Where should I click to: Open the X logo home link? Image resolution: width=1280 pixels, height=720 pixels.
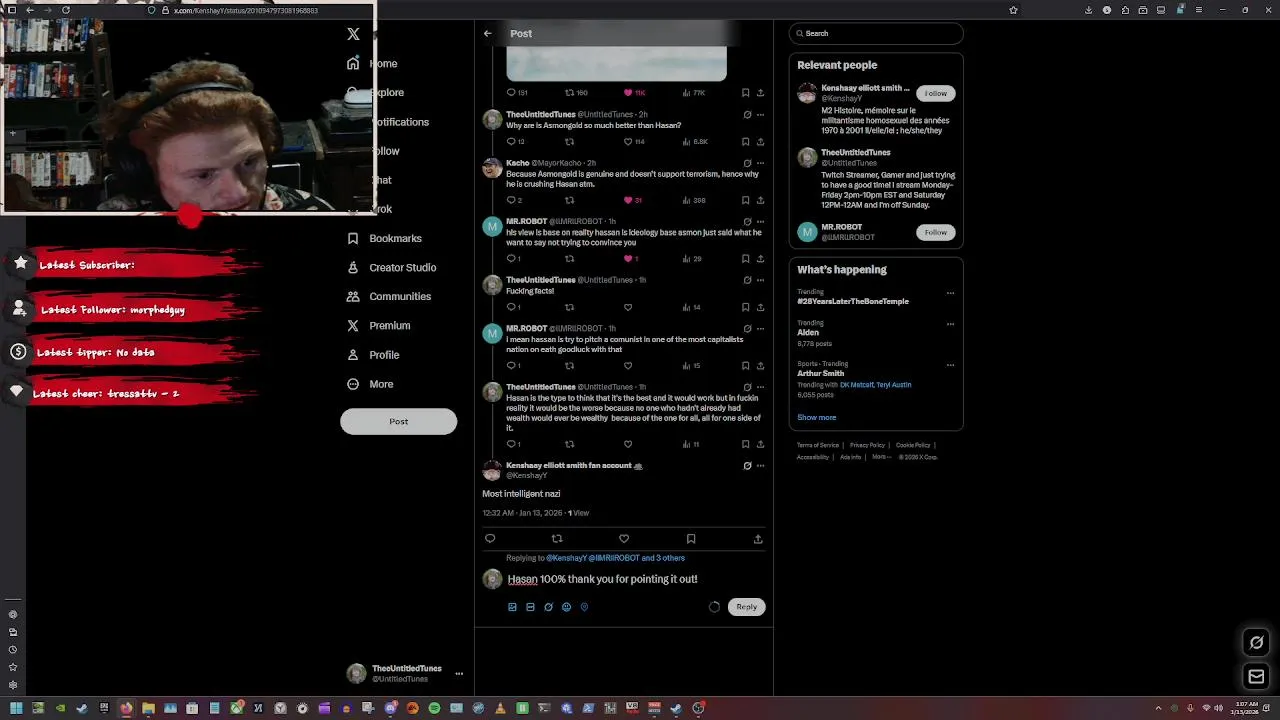[x=353, y=34]
